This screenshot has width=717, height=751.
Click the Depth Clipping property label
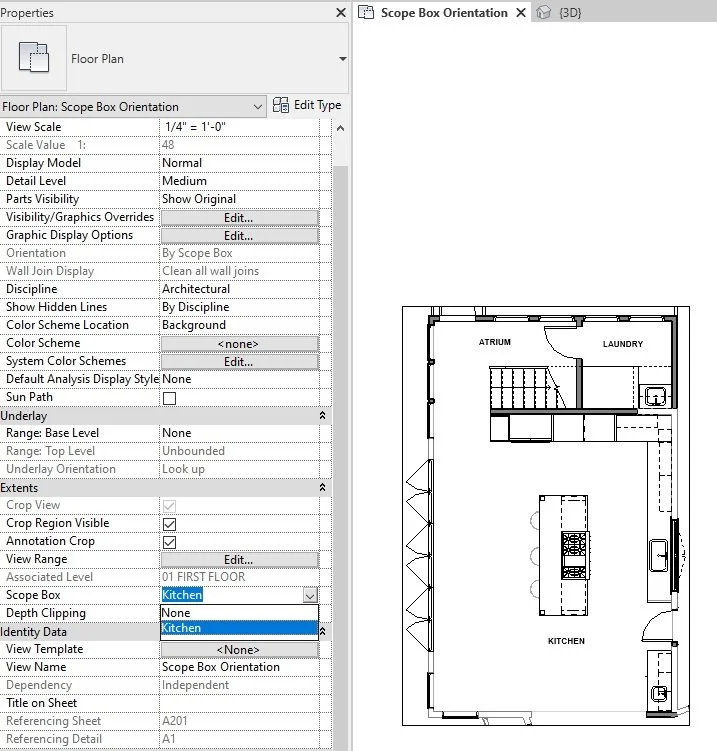click(46, 613)
